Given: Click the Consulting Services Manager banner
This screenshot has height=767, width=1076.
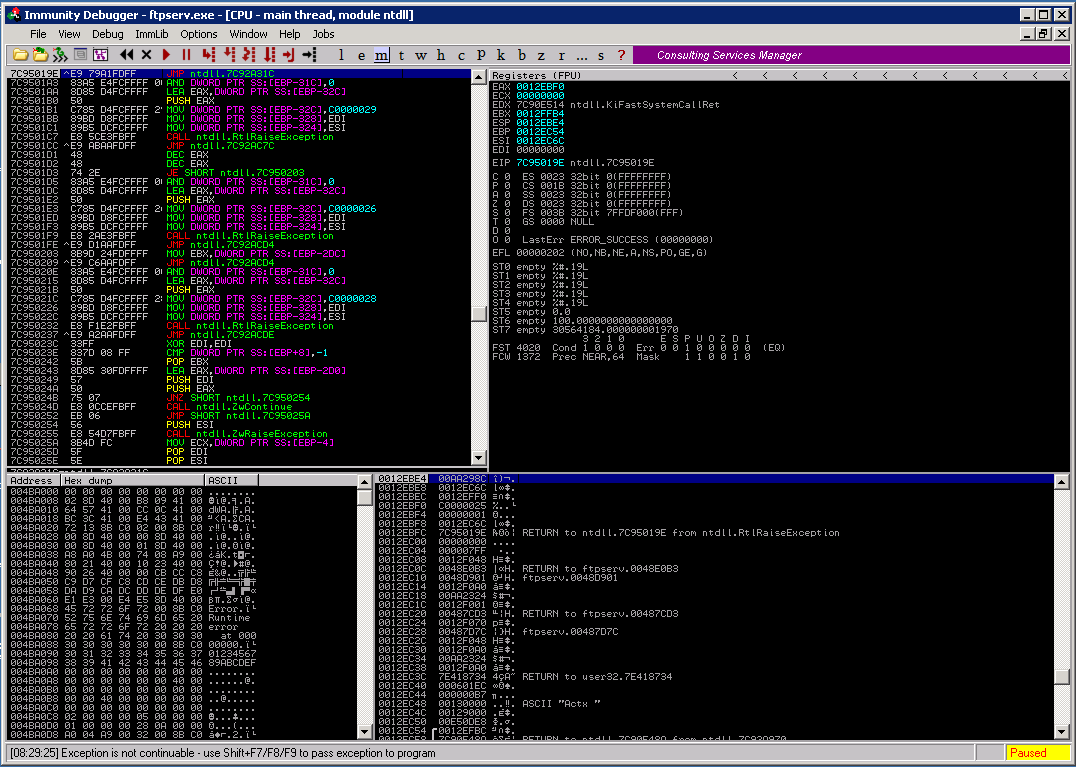Looking at the screenshot, I should (851, 55).
